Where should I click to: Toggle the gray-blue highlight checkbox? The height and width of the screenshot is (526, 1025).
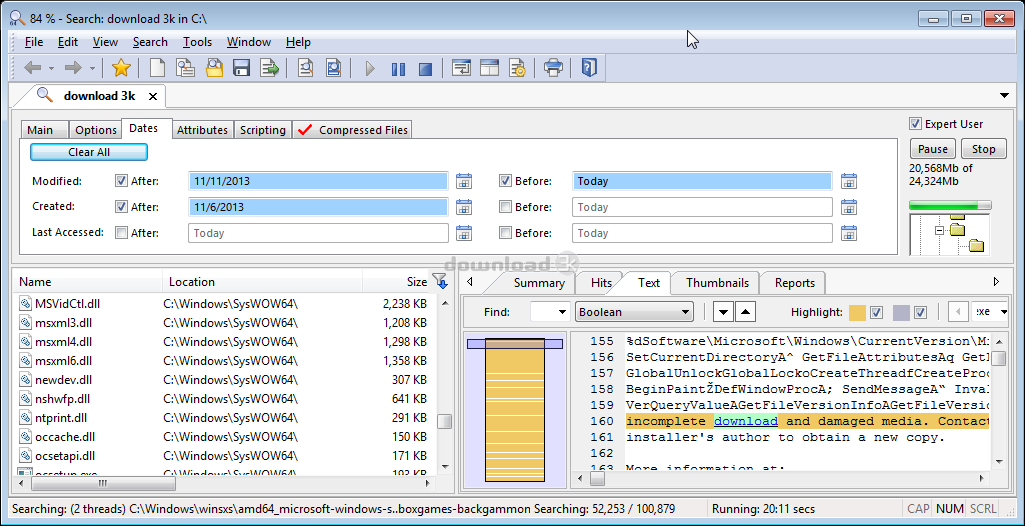(x=920, y=312)
